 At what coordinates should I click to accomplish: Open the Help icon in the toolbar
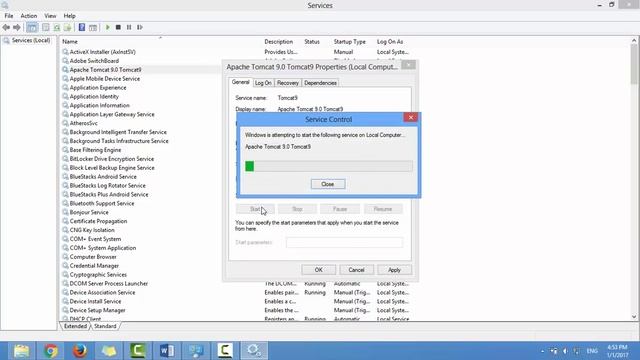point(82,27)
